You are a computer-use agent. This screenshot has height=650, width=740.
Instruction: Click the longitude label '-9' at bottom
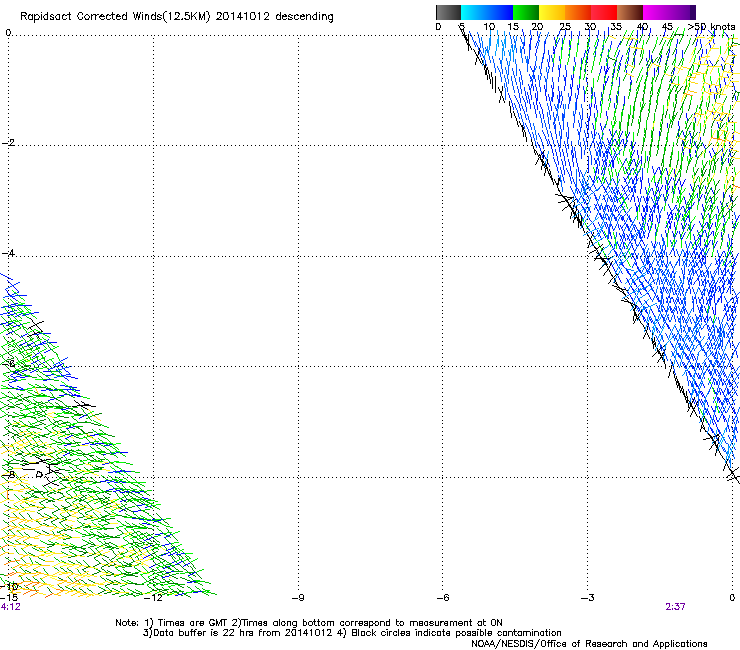click(x=298, y=598)
